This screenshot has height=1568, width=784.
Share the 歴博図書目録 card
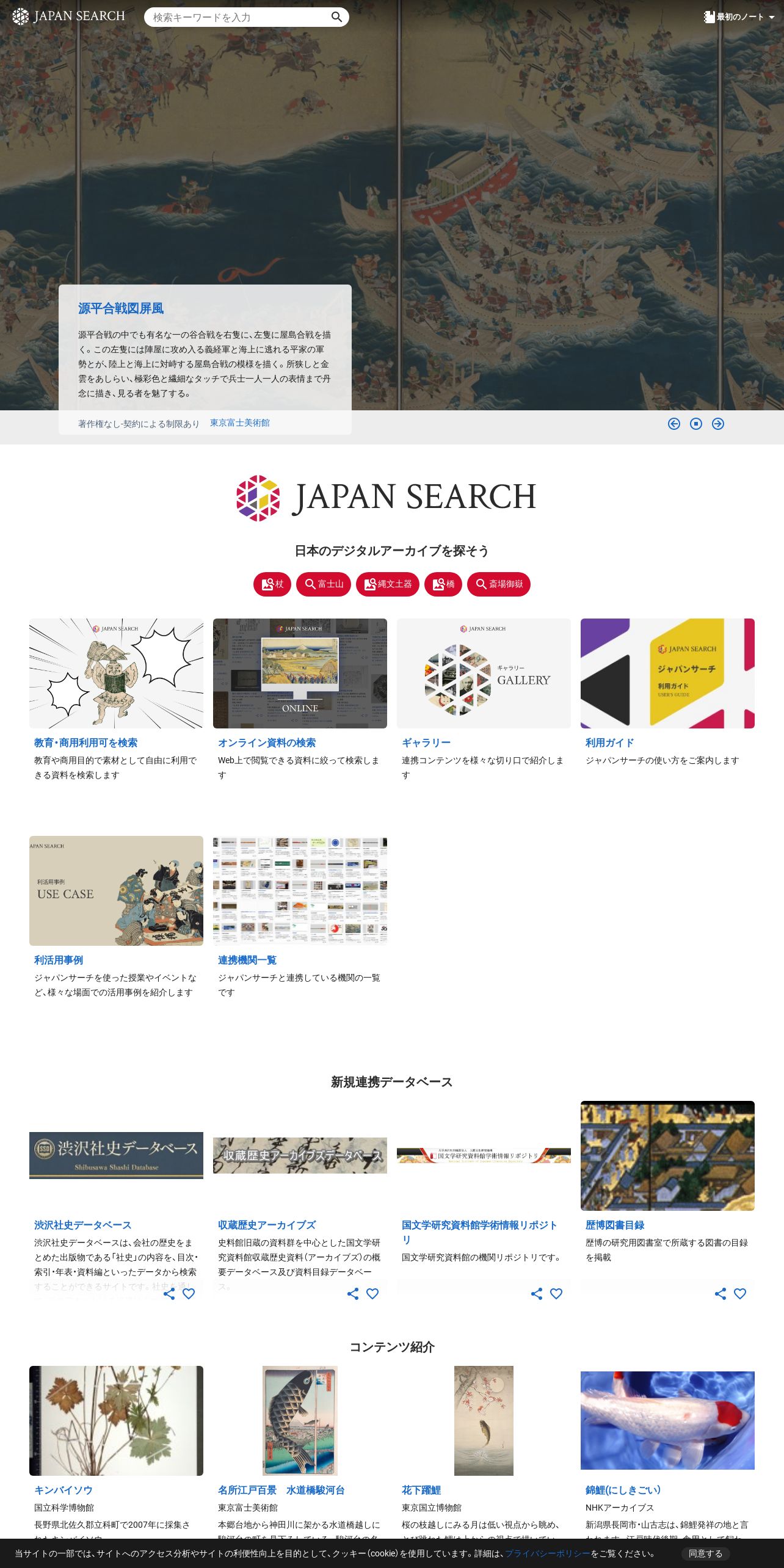[720, 1293]
